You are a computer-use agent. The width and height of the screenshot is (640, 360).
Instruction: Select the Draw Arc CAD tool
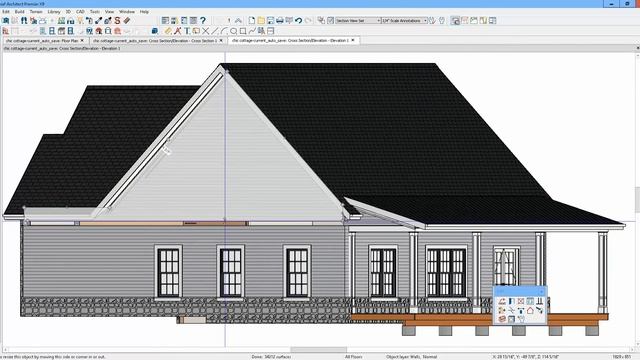coord(224,31)
